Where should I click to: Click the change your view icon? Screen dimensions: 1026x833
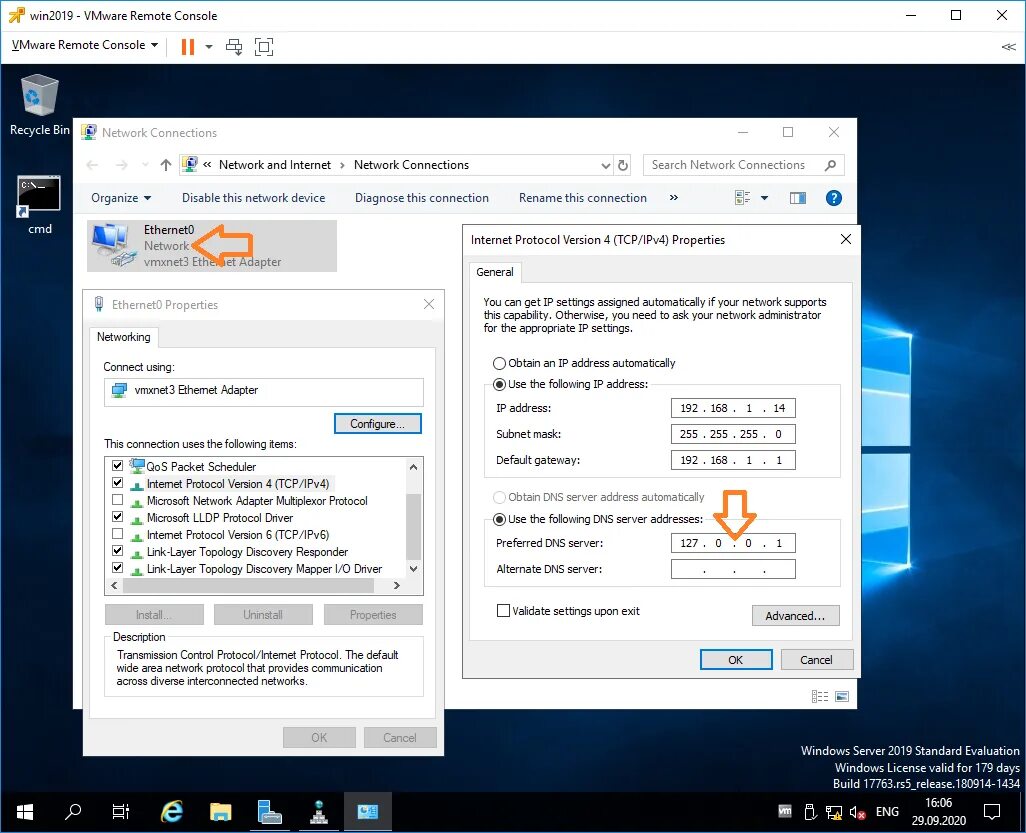[743, 198]
